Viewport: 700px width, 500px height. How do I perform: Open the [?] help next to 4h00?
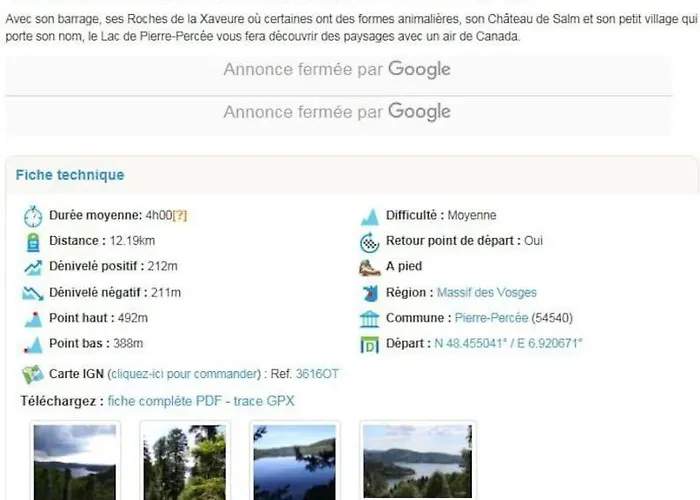point(180,216)
